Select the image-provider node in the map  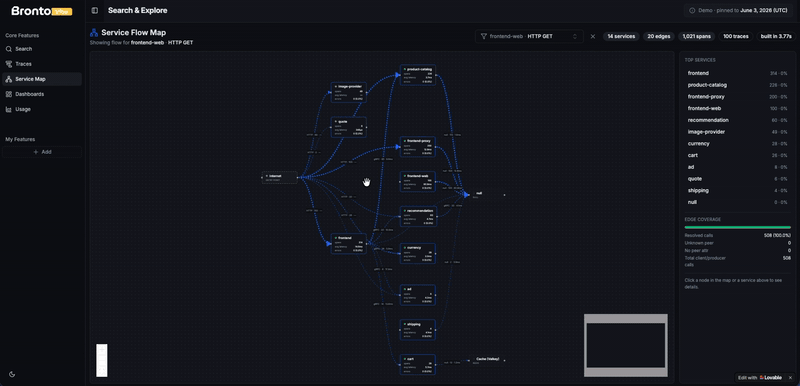348,93
